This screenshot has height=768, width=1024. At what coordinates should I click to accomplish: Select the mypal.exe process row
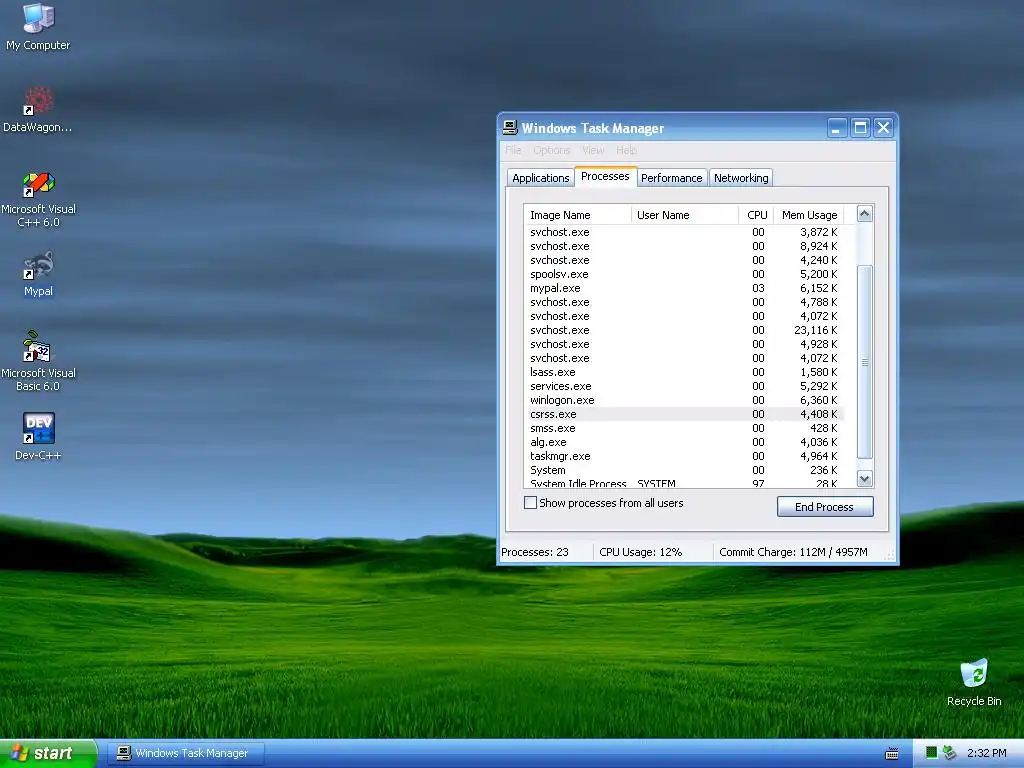tap(684, 288)
